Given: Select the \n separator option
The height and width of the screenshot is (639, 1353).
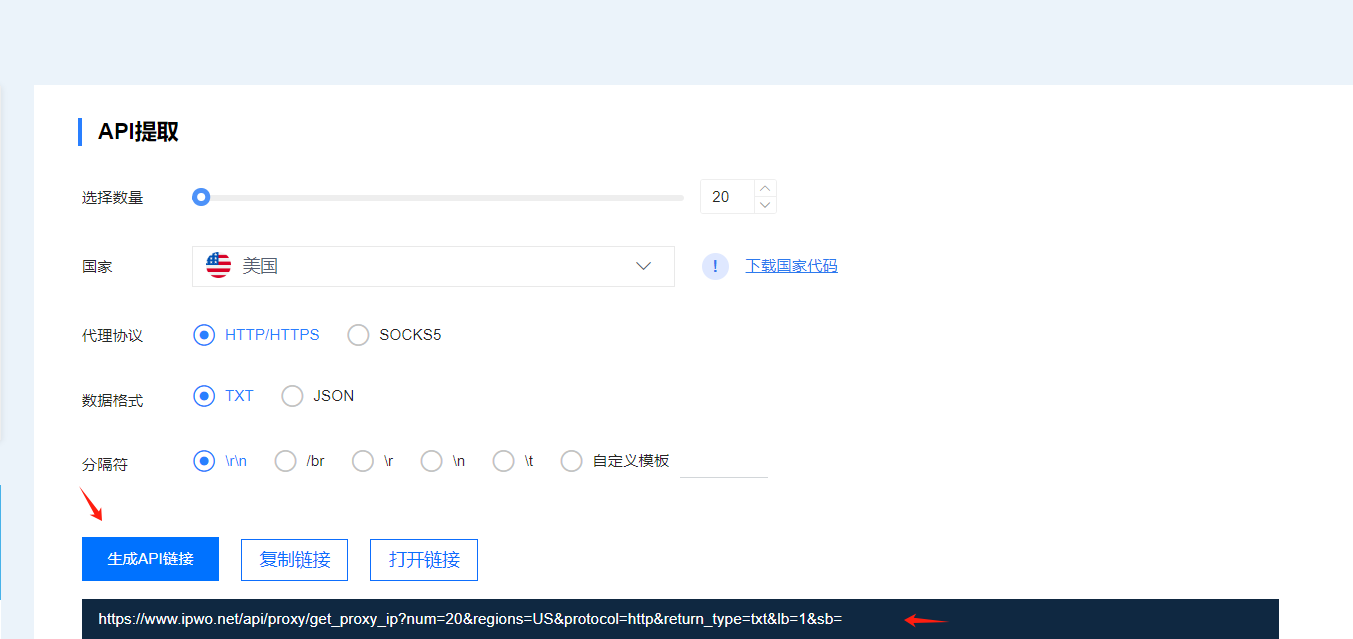Looking at the screenshot, I should point(431,461).
